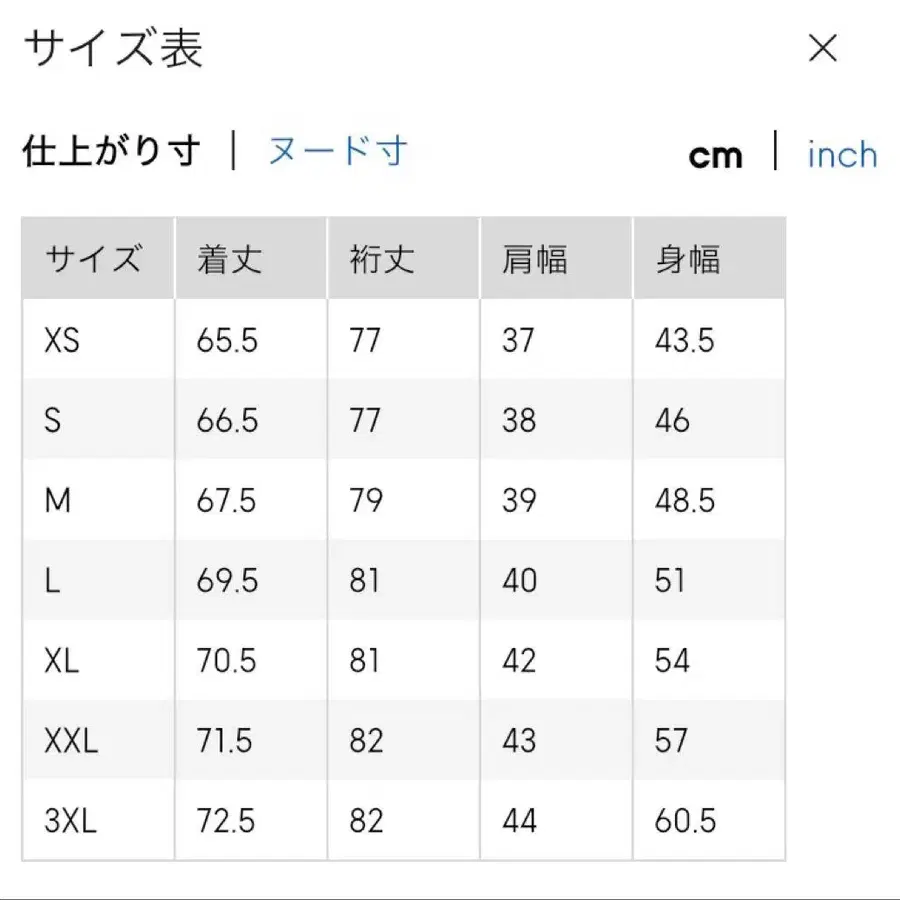Click the 身幅 value 60.5 for 3XL

point(683,821)
